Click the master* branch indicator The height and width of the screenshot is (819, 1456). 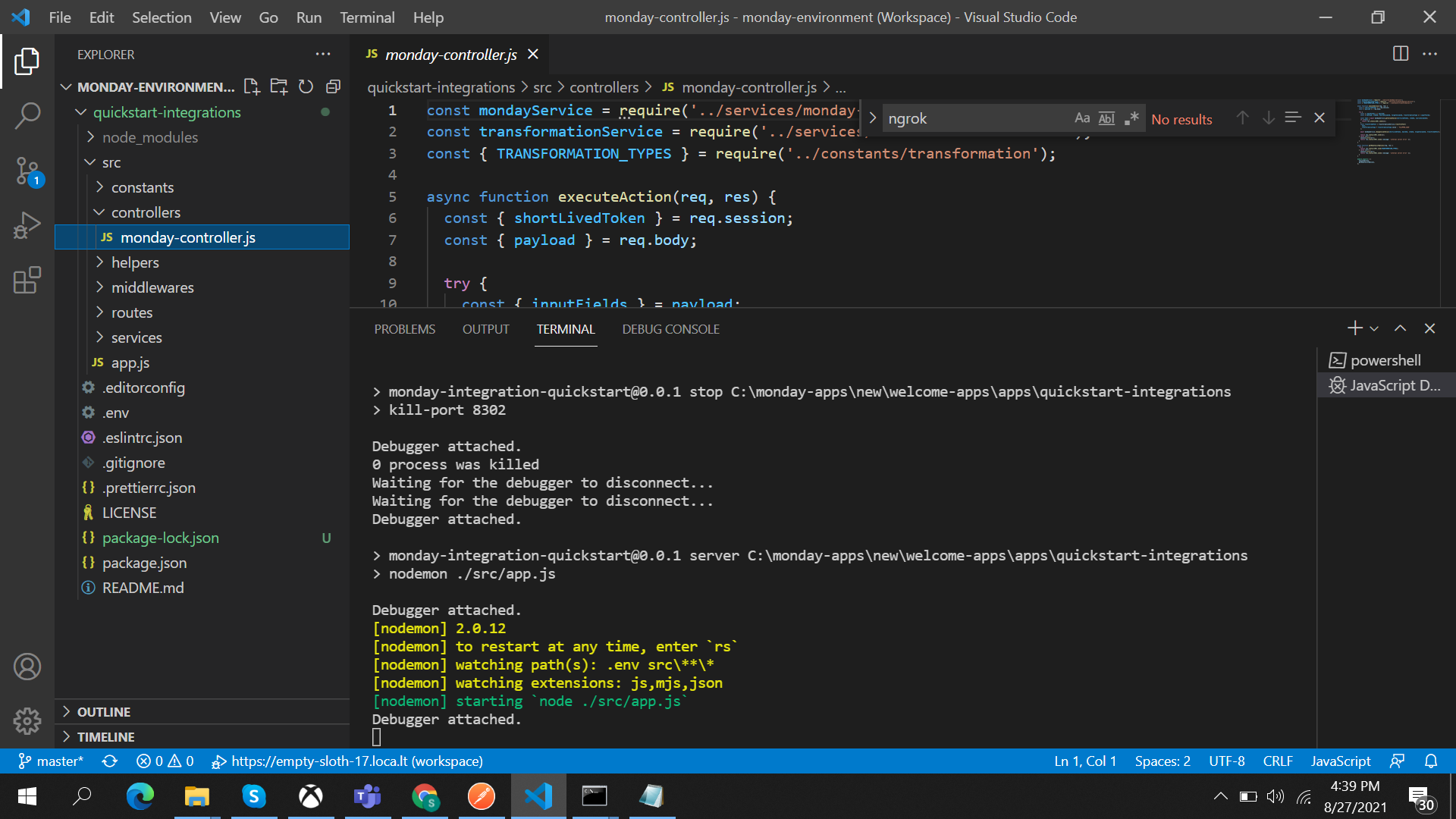click(x=50, y=761)
